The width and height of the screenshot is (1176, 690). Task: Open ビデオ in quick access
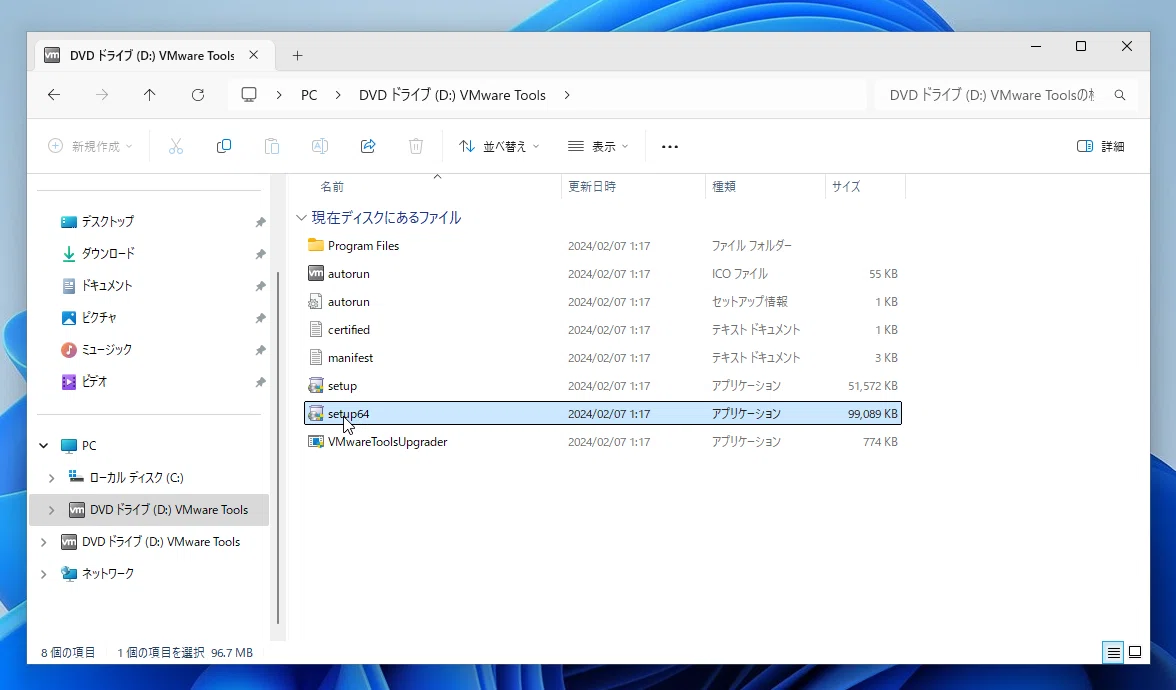(94, 382)
